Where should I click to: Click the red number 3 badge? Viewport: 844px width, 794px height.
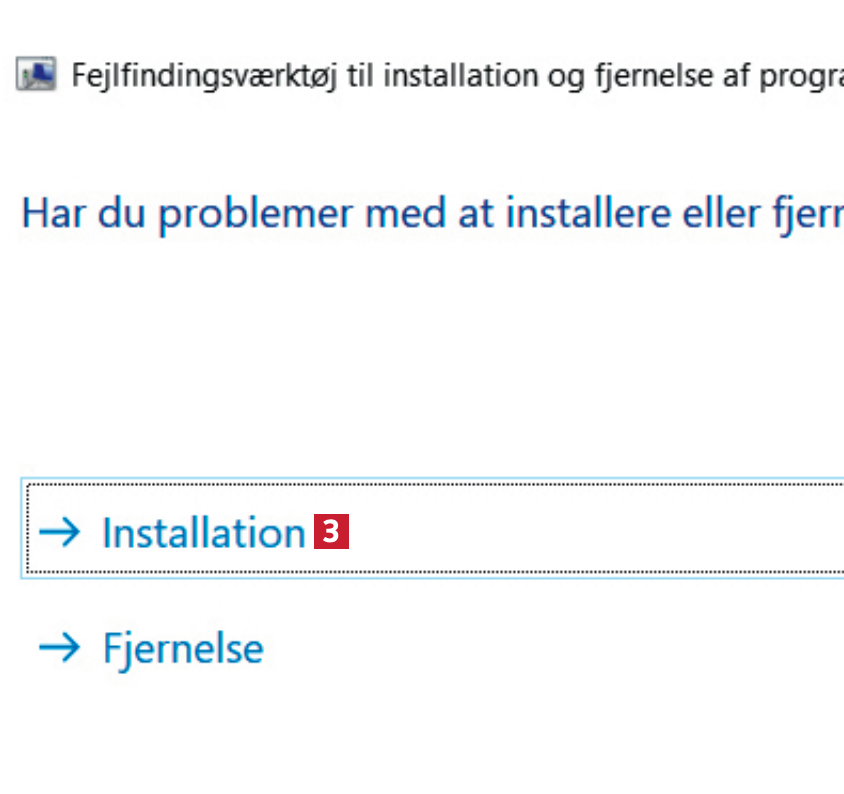[331, 532]
